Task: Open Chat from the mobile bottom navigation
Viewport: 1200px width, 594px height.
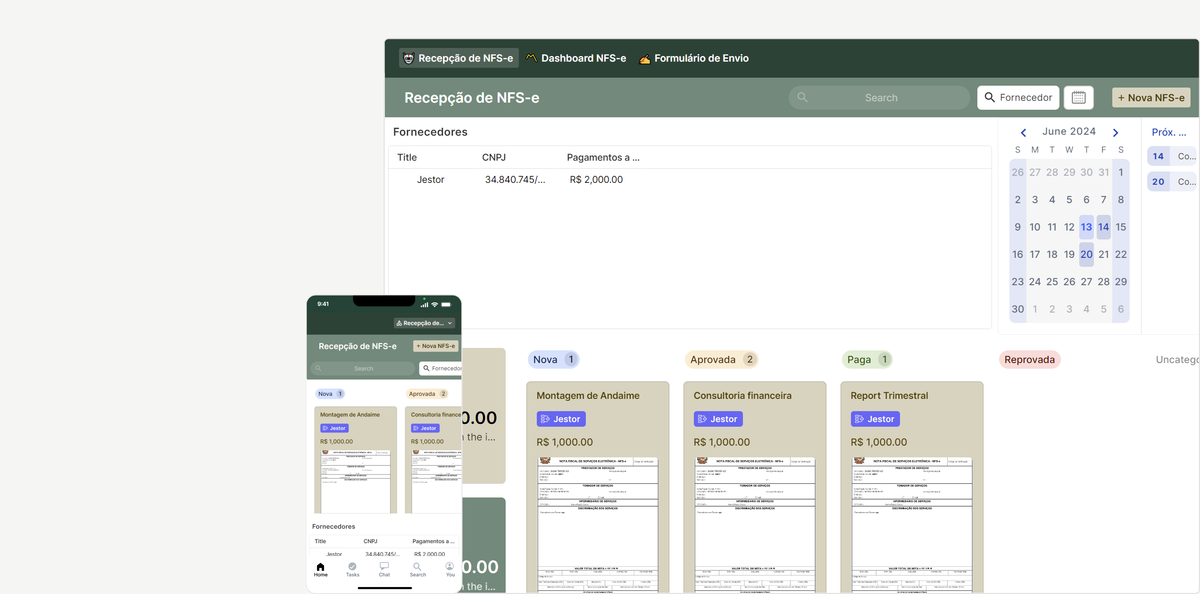Action: (x=384, y=568)
